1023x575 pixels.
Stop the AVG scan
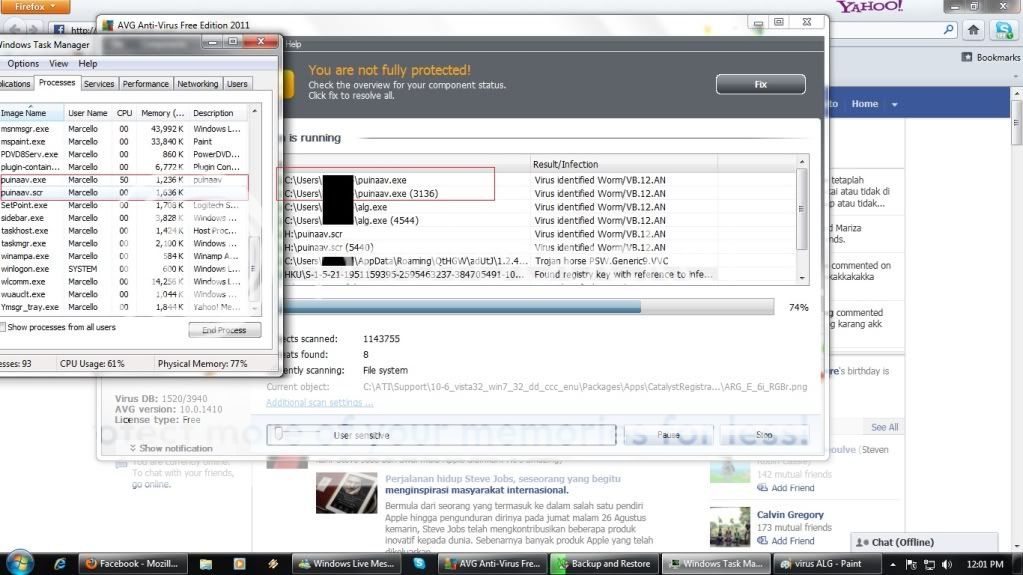pyautogui.click(x=764, y=435)
